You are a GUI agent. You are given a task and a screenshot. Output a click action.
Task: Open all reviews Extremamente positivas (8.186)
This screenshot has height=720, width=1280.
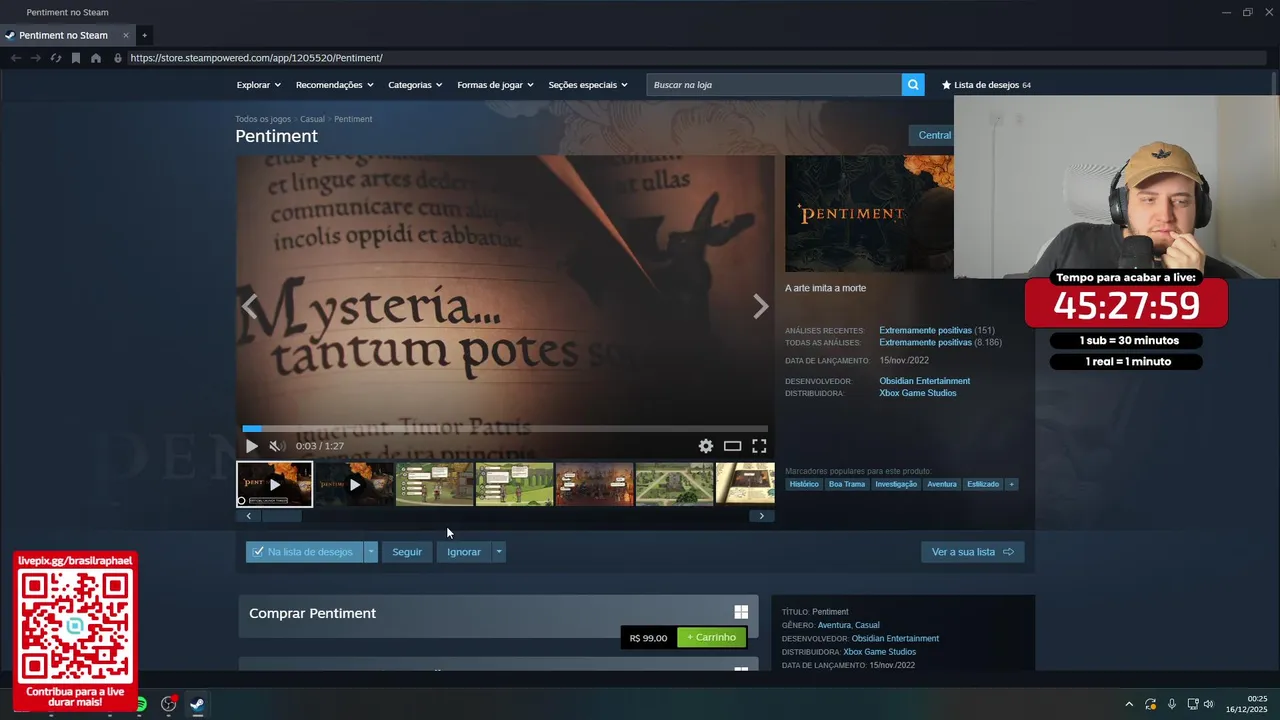[x=940, y=342]
